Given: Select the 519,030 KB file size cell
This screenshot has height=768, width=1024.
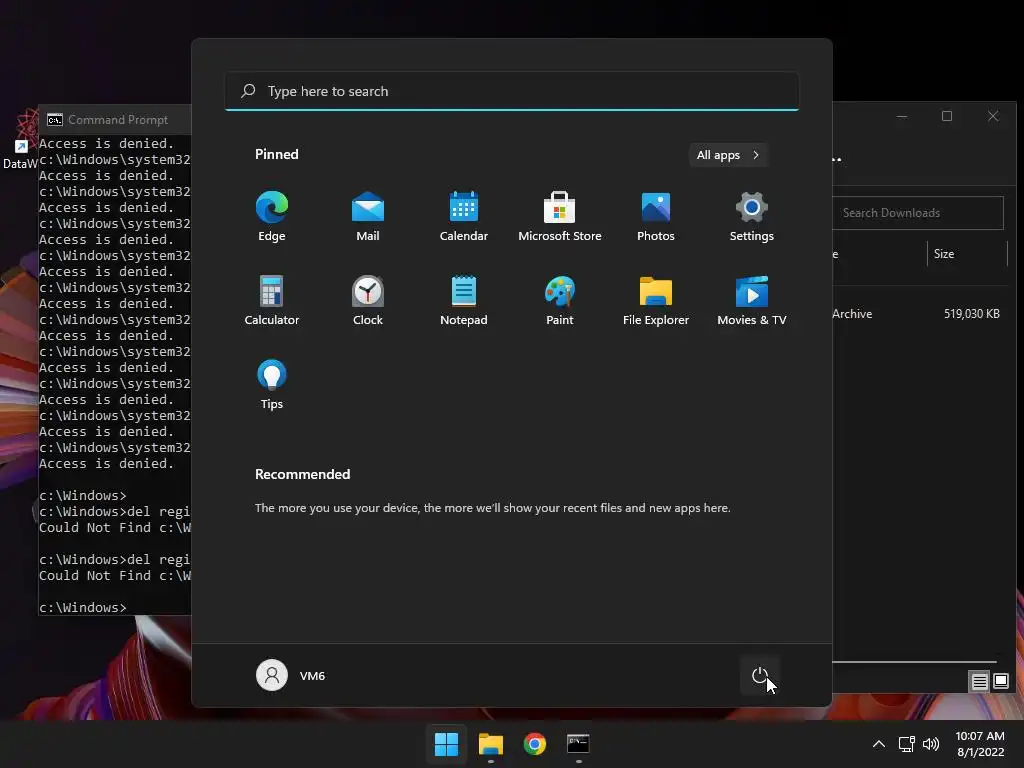Looking at the screenshot, I should point(971,313).
